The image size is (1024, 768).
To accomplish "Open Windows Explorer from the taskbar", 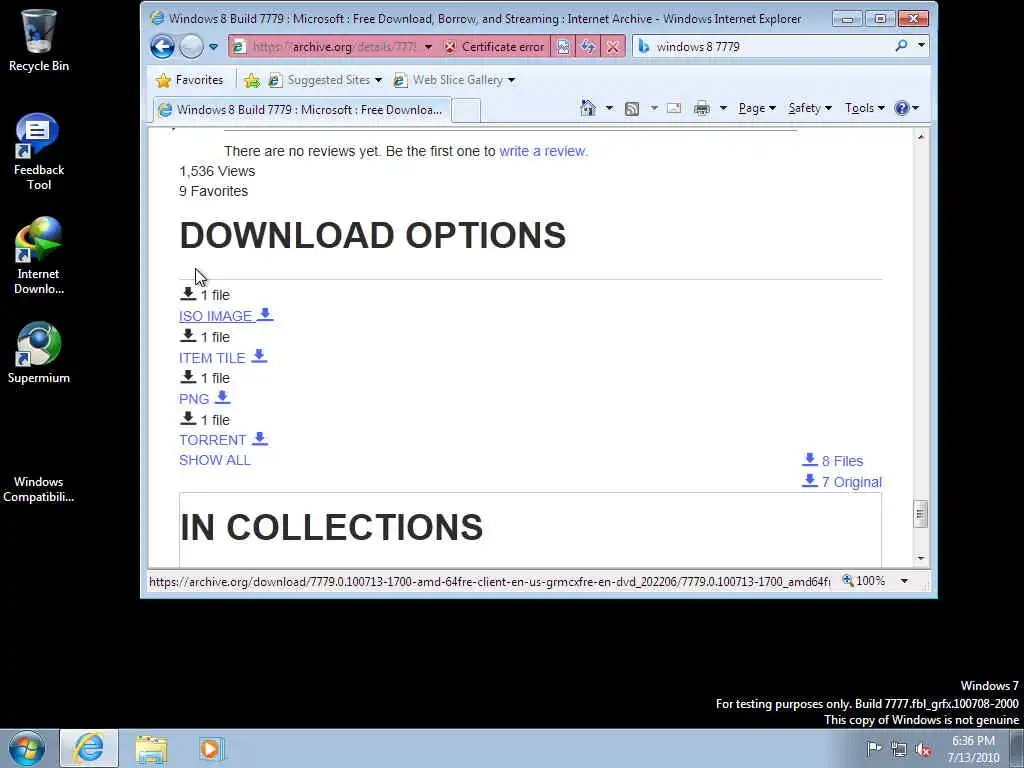I will pos(152,749).
